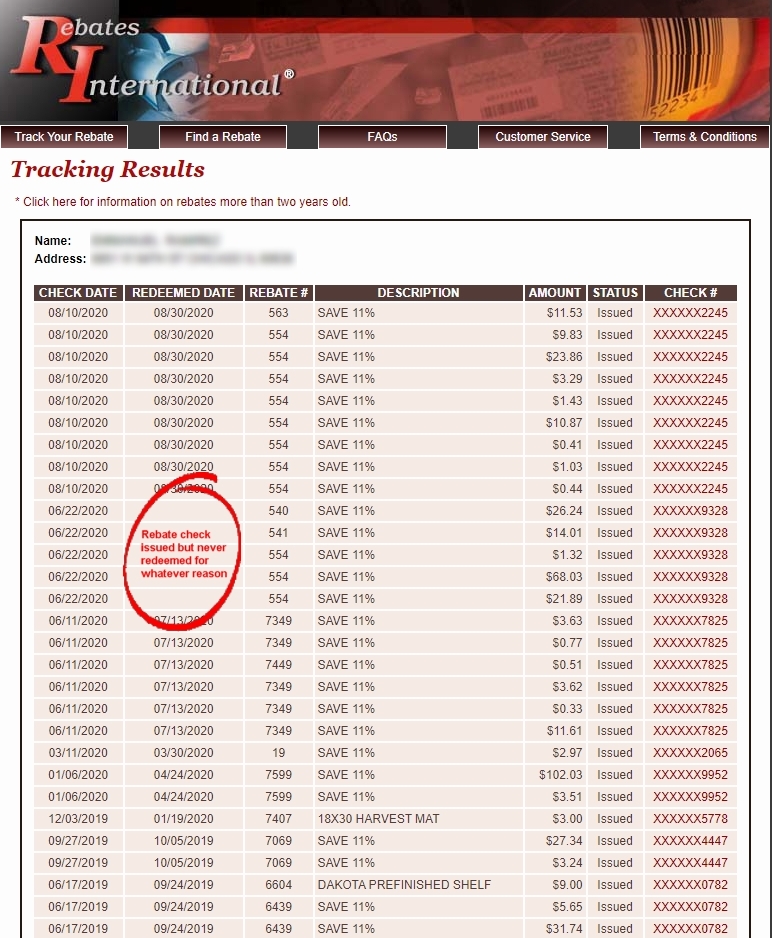Open check number for the $102.03 rebate

(x=690, y=775)
